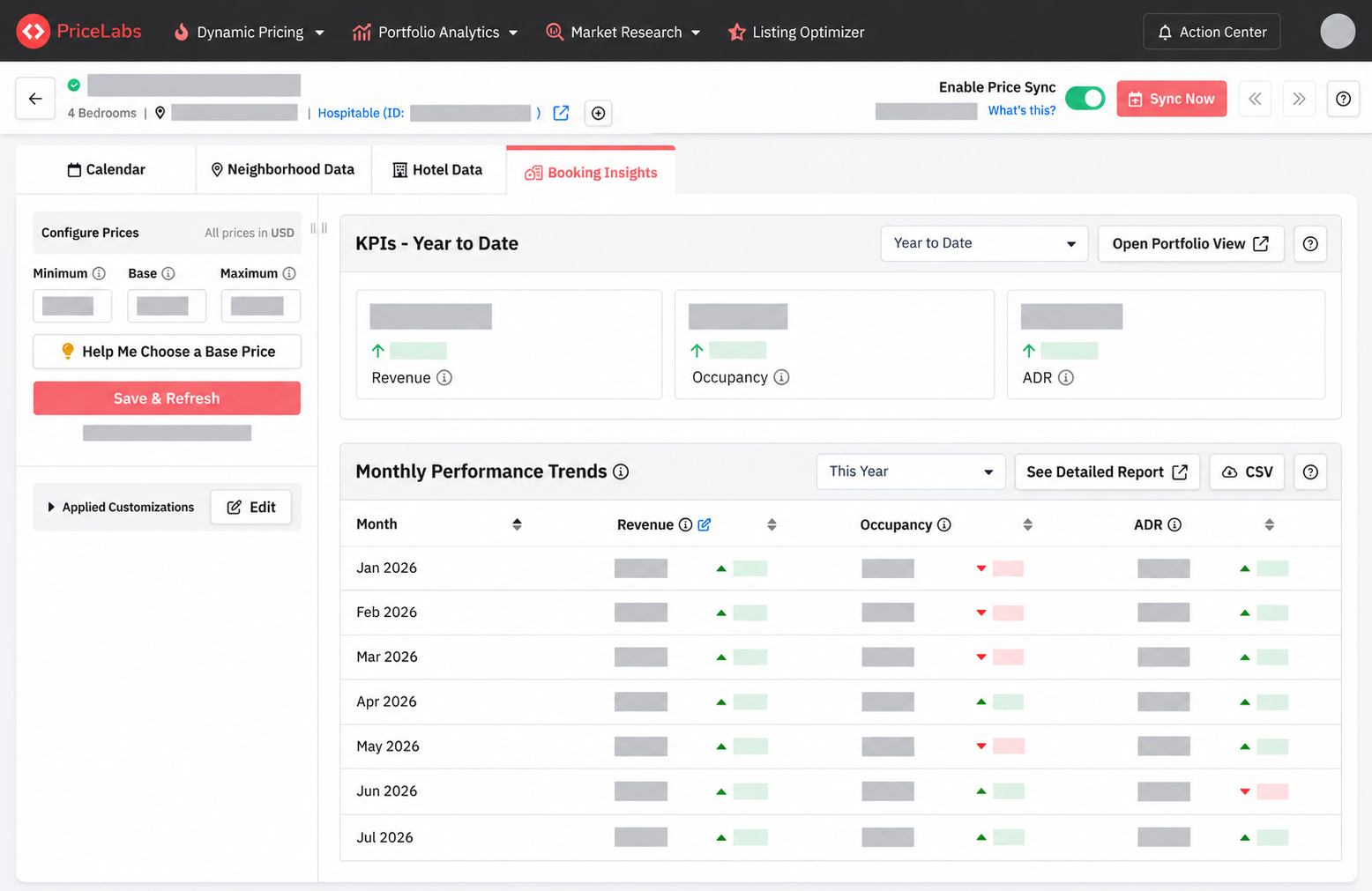Expand the Dynamic Pricing menu
This screenshot has width=1372, height=891.
coord(249,32)
